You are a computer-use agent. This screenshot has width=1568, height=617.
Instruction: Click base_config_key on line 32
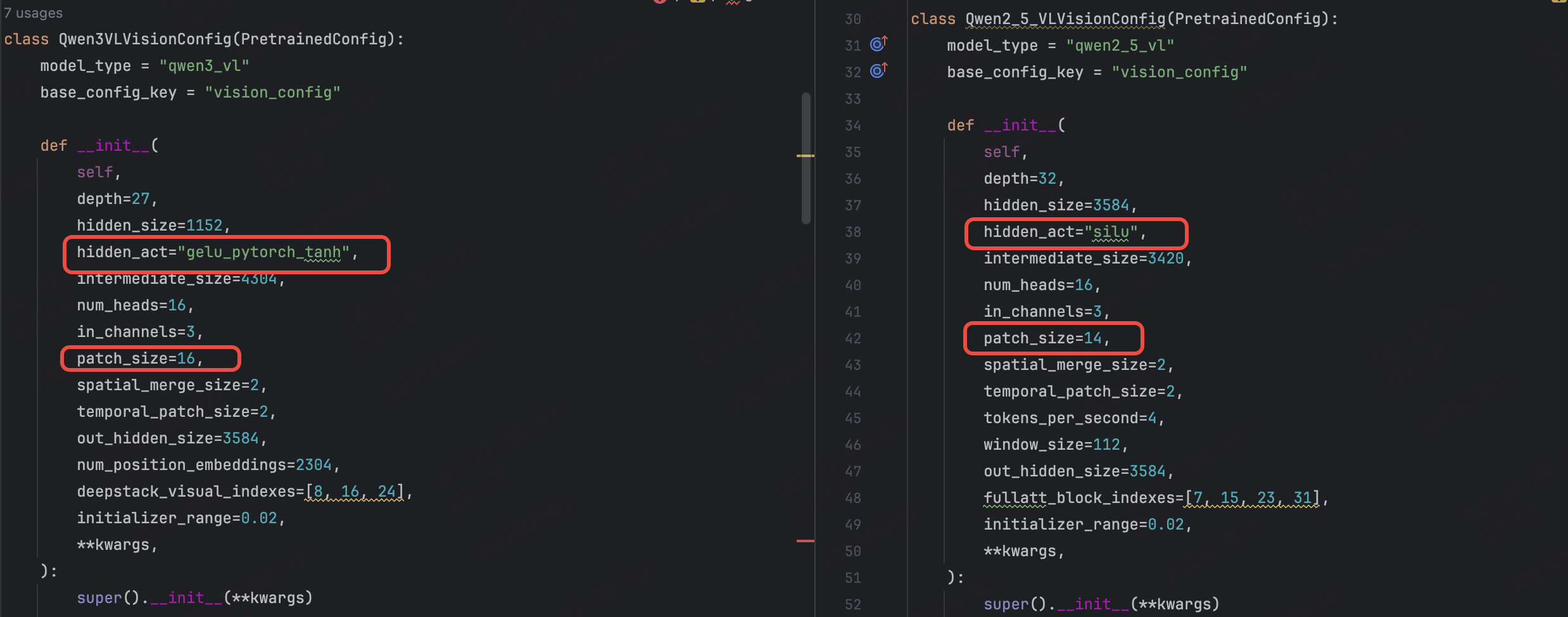[x=1015, y=72]
